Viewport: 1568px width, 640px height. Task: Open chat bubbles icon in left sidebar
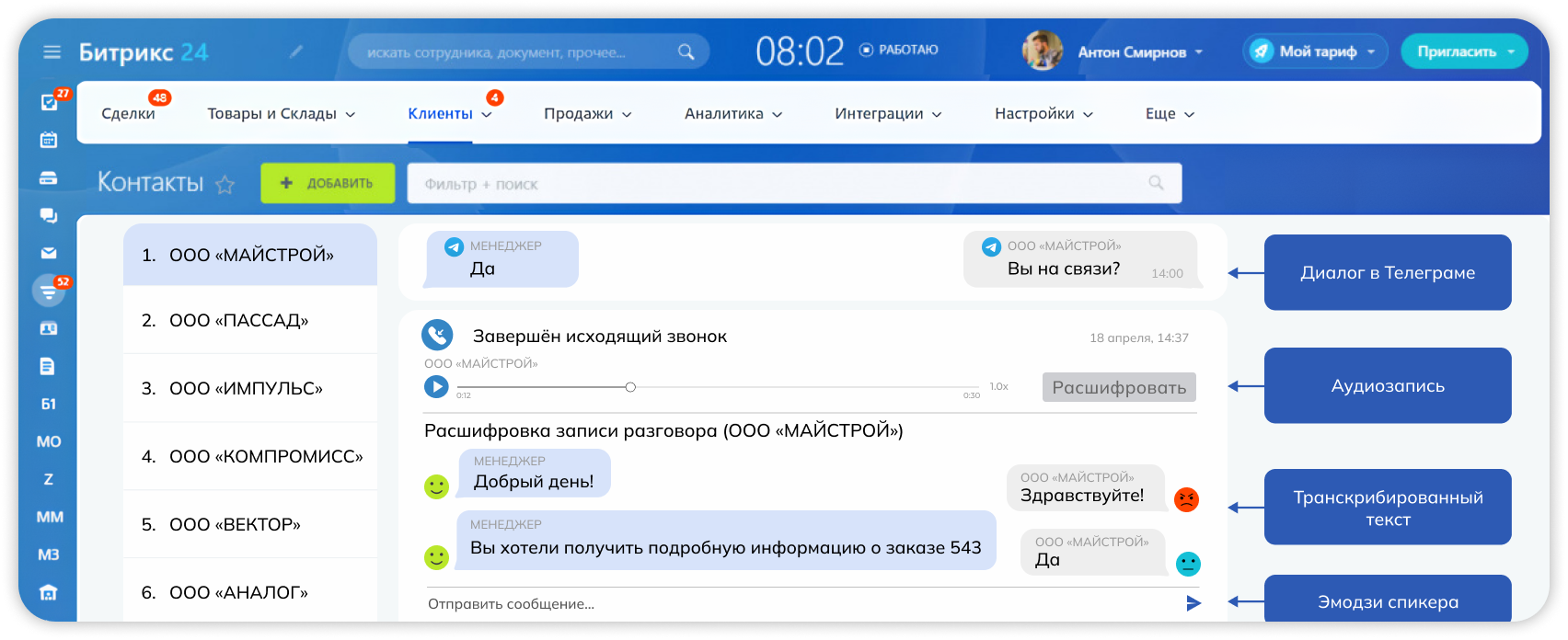click(x=49, y=215)
